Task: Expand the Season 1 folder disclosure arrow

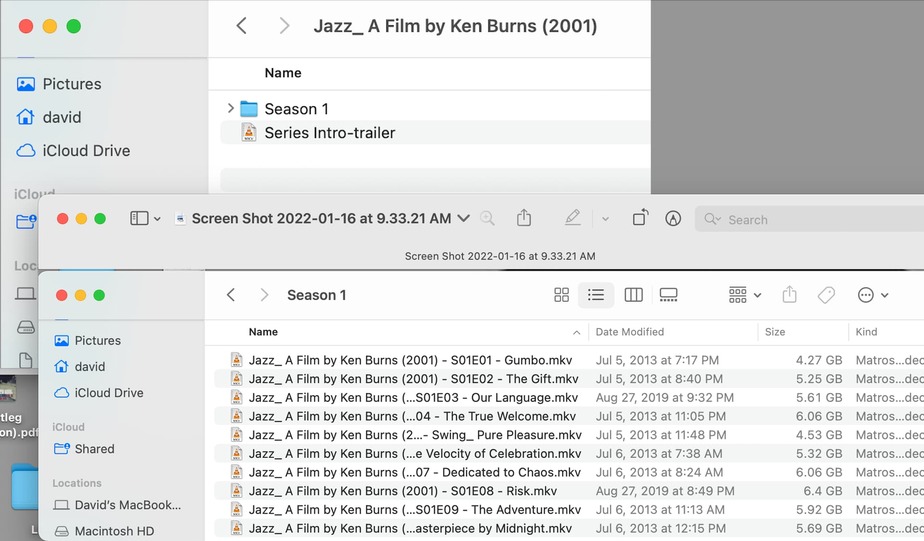Action: click(x=230, y=108)
